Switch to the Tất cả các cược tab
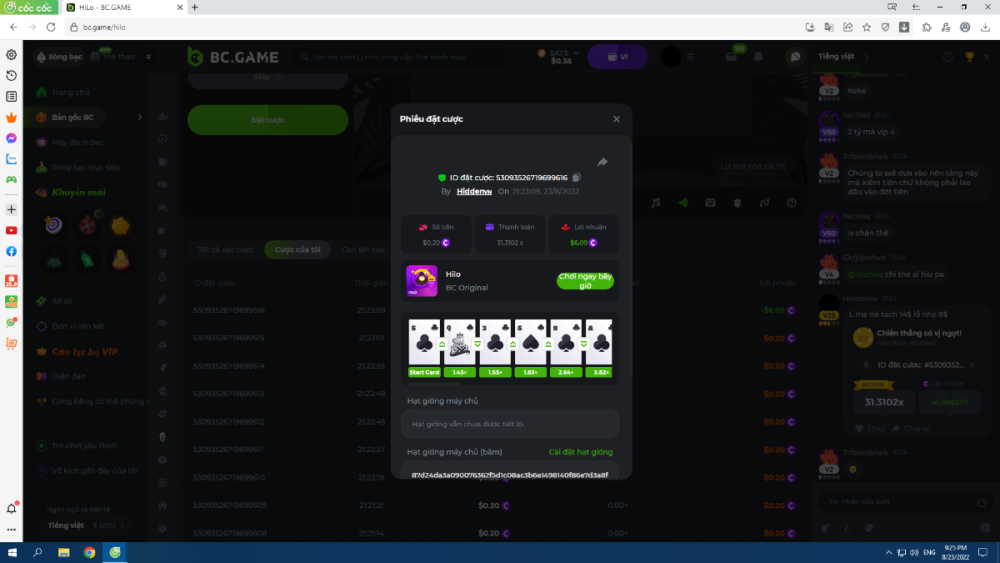The image size is (1000, 563). (x=226, y=249)
